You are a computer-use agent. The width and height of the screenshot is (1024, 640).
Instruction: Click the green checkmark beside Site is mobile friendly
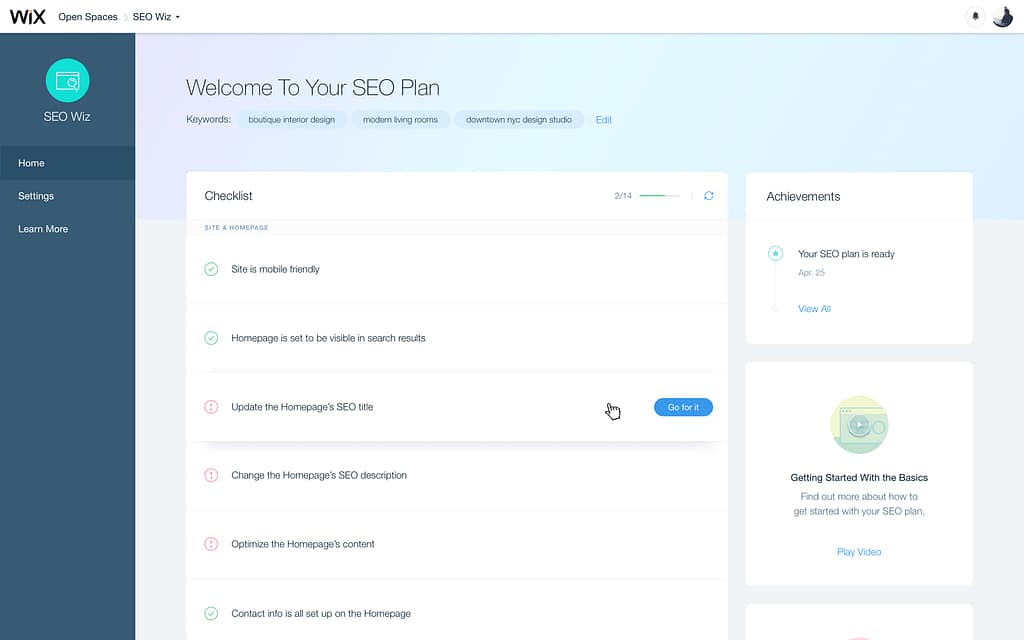[x=210, y=268]
